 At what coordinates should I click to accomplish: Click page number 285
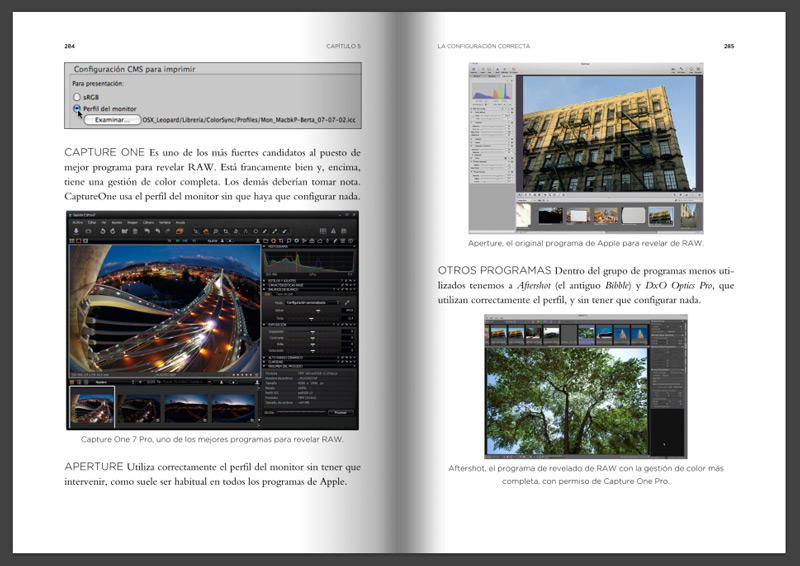(729, 46)
